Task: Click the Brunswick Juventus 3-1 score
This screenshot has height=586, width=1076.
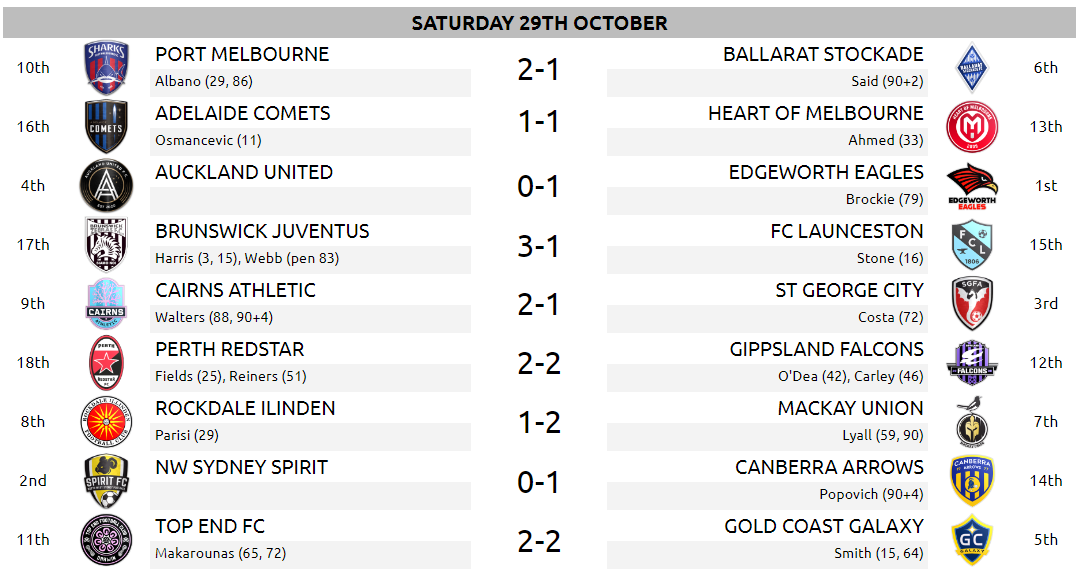Action: (539, 246)
